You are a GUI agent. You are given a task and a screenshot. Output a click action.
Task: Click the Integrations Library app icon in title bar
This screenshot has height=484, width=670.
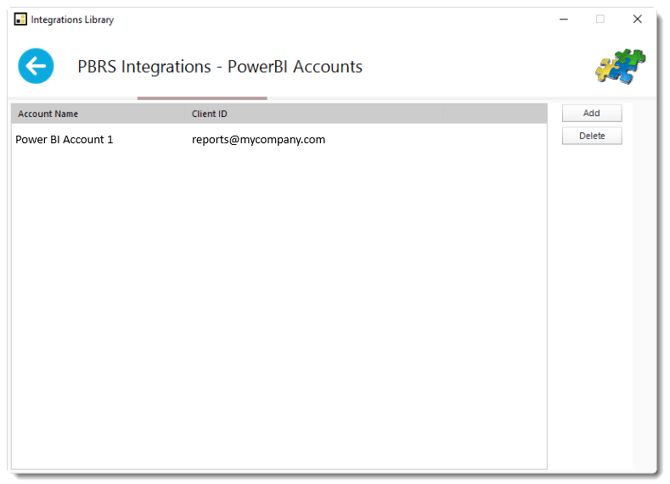tap(20, 19)
